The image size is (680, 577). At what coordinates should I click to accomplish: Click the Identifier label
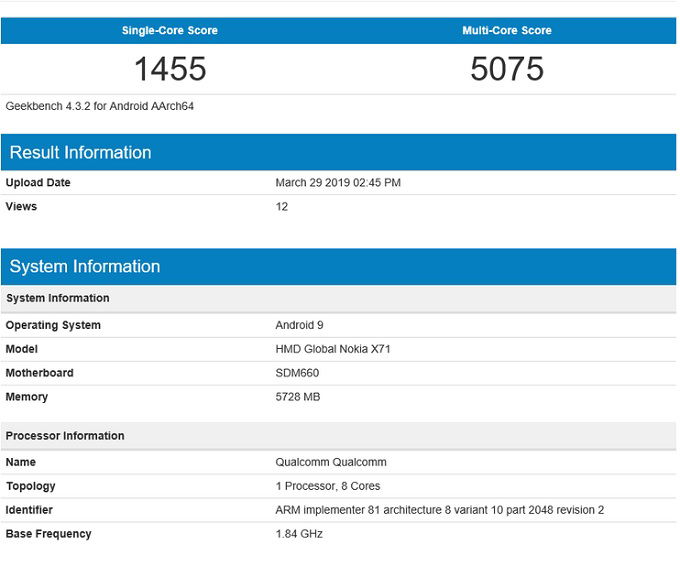[29, 510]
